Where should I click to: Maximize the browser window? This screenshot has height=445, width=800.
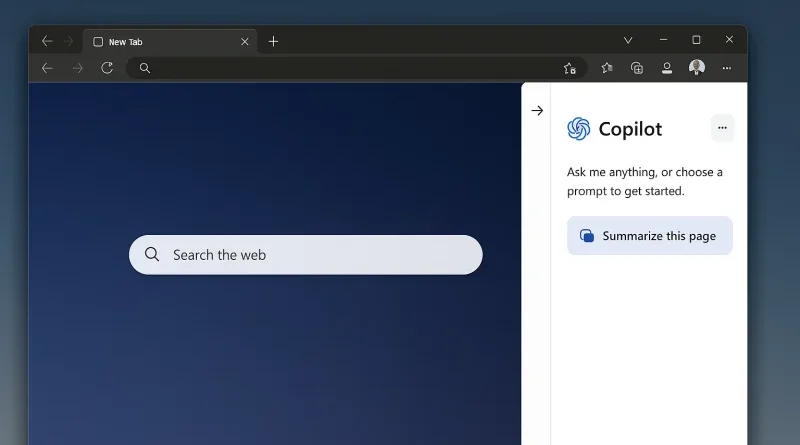(696, 40)
